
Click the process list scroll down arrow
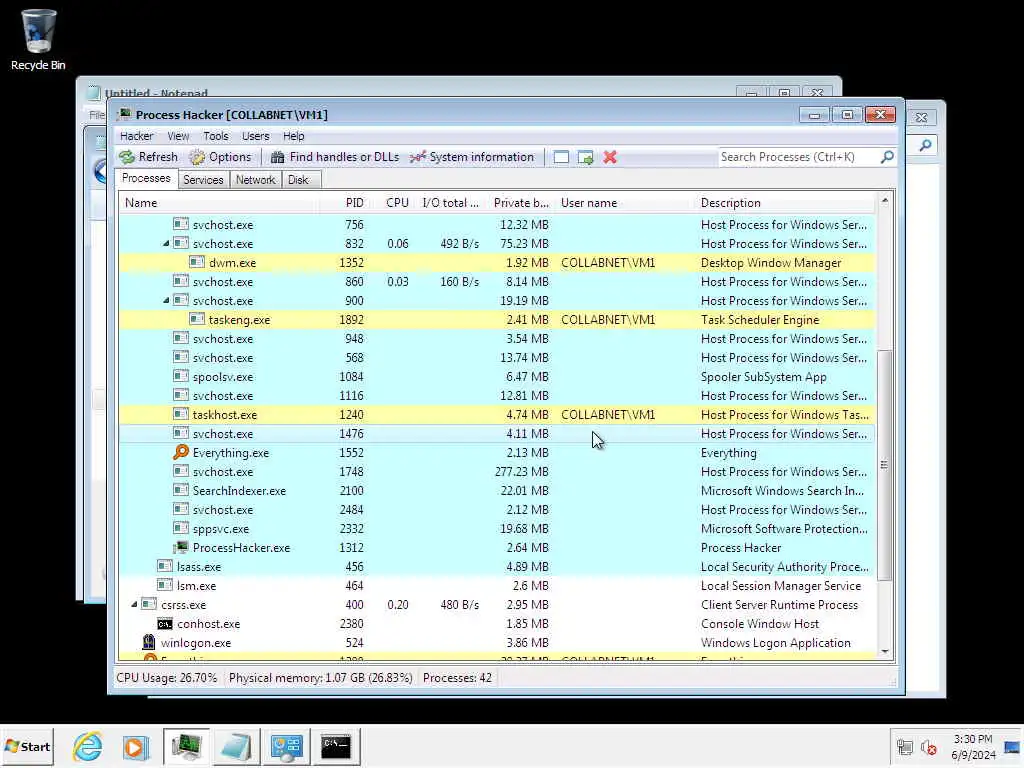click(x=885, y=651)
